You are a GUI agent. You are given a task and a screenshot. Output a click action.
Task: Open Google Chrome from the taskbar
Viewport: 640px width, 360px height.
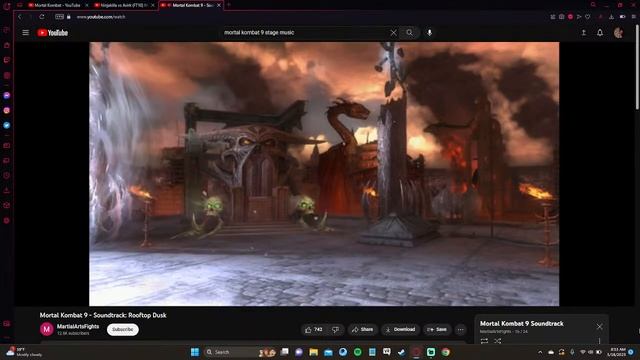(x=445, y=352)
